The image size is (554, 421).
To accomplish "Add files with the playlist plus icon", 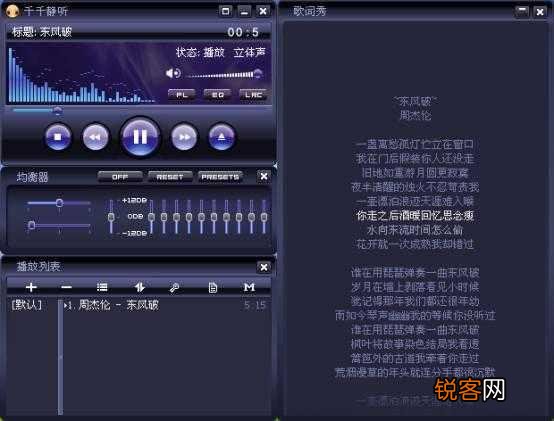I will tap(31, 287).
